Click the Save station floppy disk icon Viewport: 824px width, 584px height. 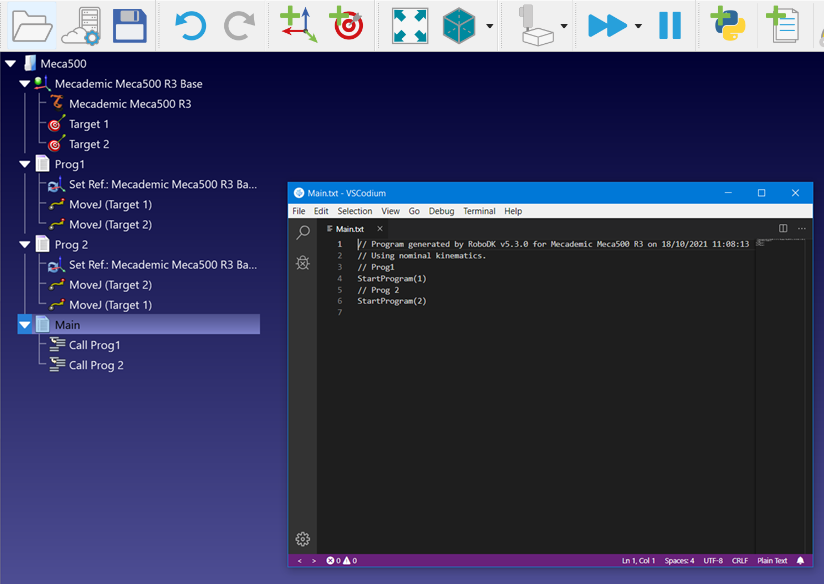(x=130, y=25)
